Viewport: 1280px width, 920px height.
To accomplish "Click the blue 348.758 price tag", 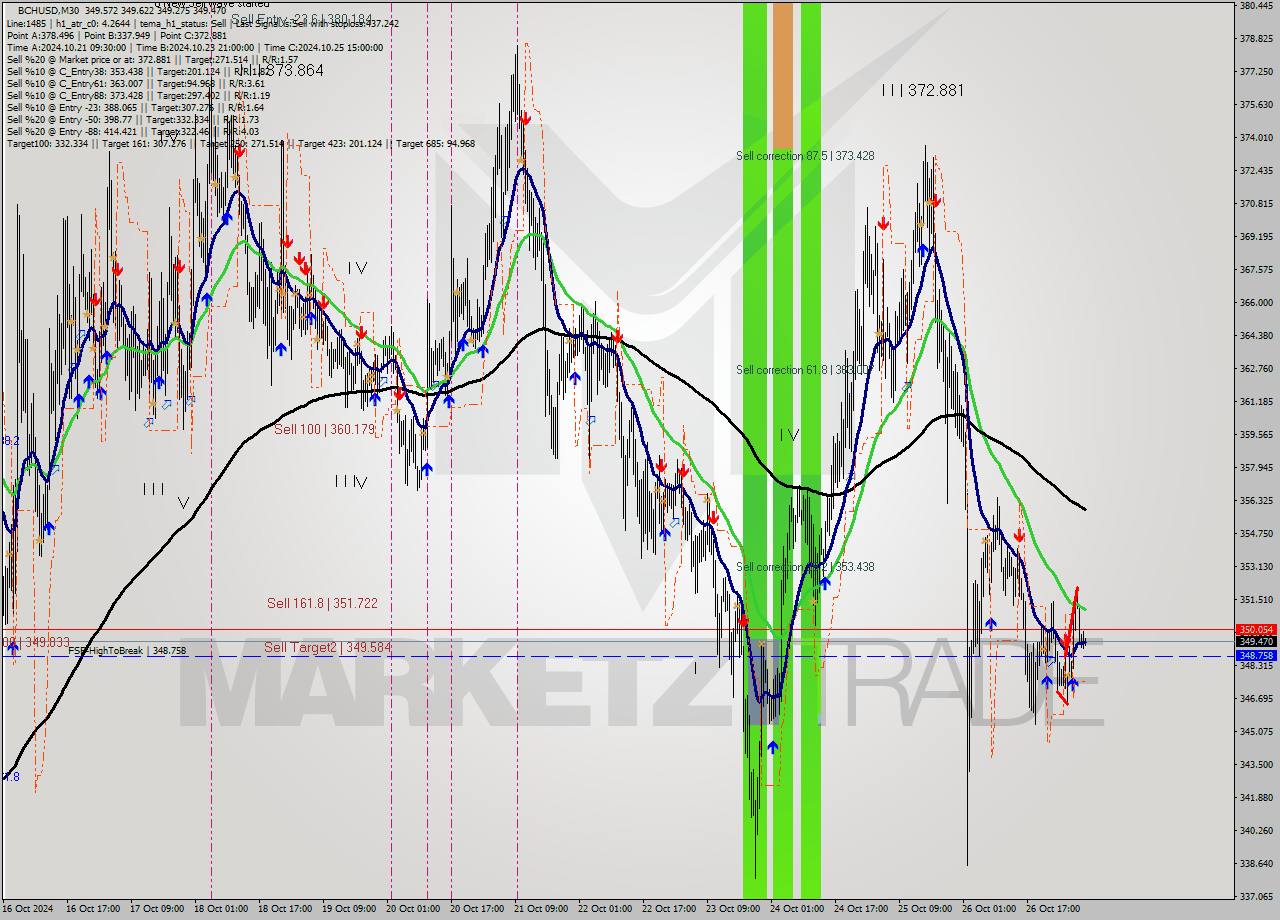I will click(1256, 656).
